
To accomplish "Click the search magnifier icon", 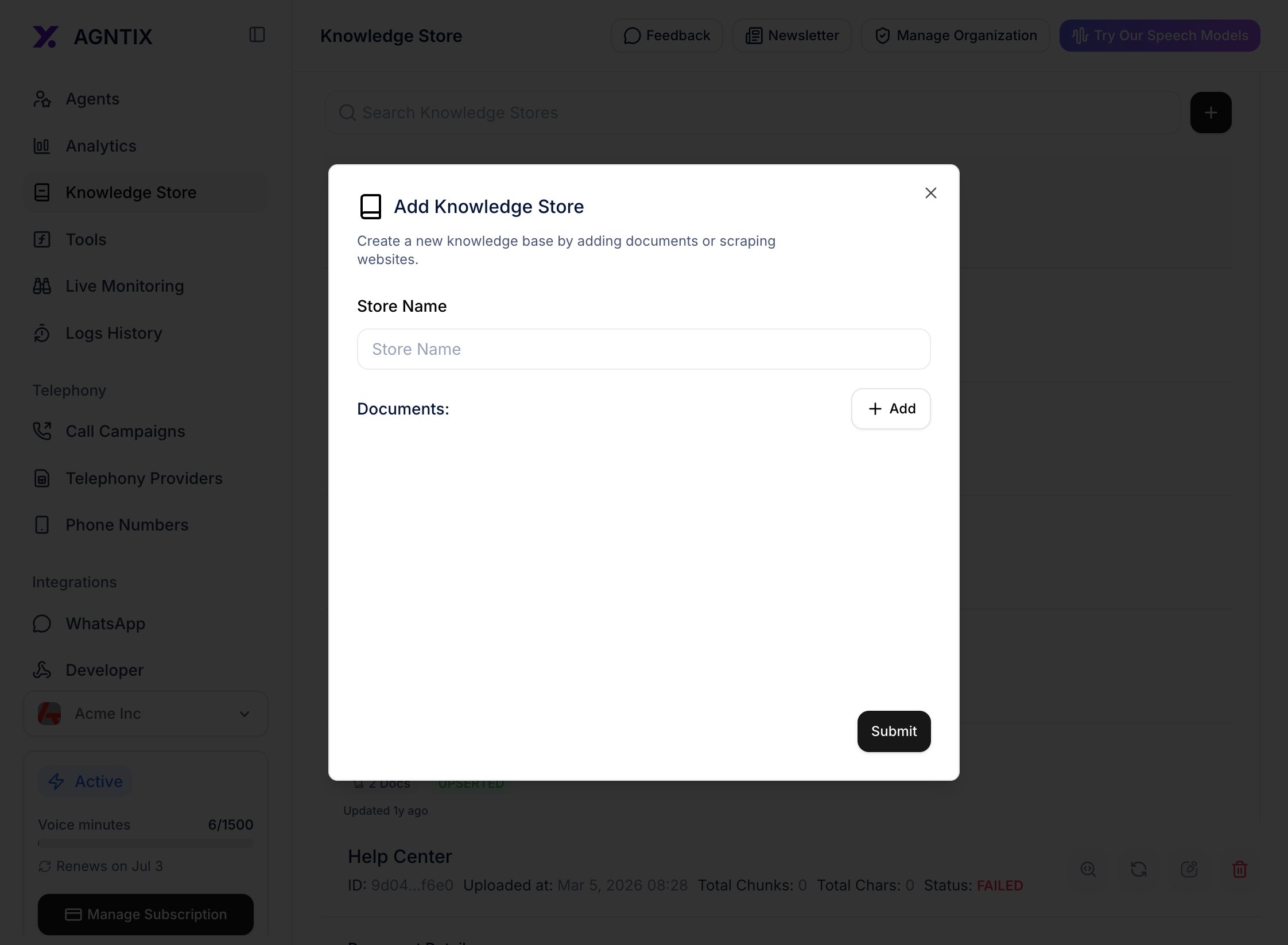I will click(x=347, y=113).
